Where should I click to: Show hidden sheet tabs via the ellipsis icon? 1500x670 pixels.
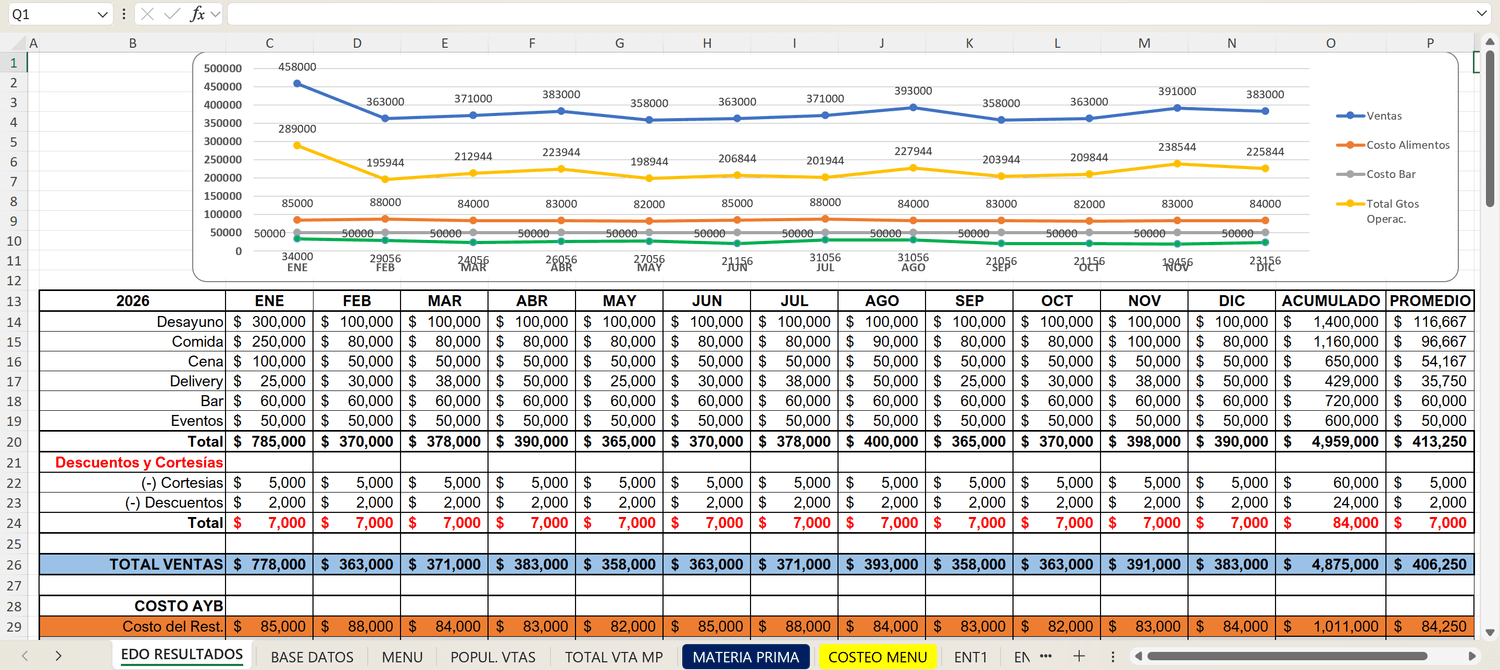point(1046,656)
